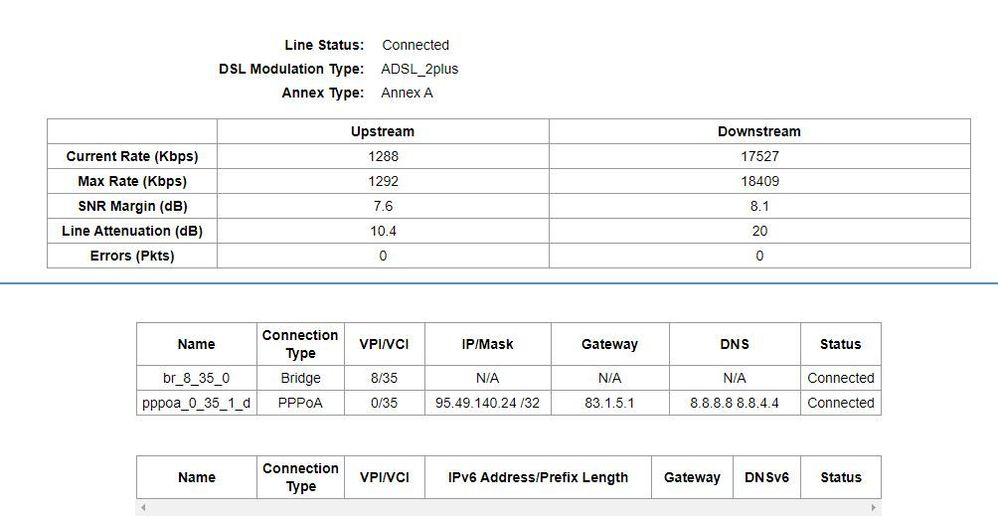Click the PPPoA connection type cell
This screenshot has height=526, width=998.
pyautogui.click(x=300, y=403)
